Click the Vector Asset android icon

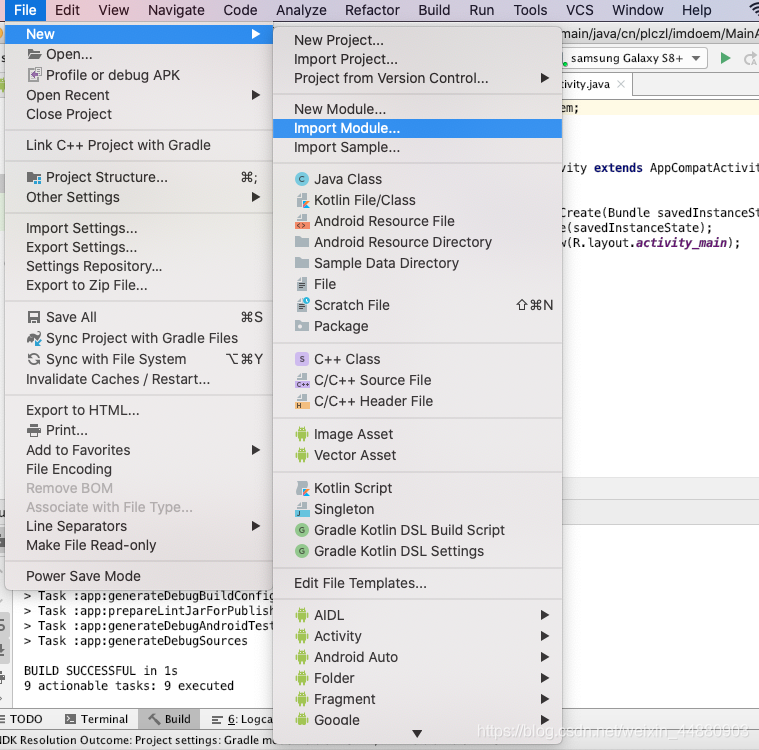coord(302,455)
